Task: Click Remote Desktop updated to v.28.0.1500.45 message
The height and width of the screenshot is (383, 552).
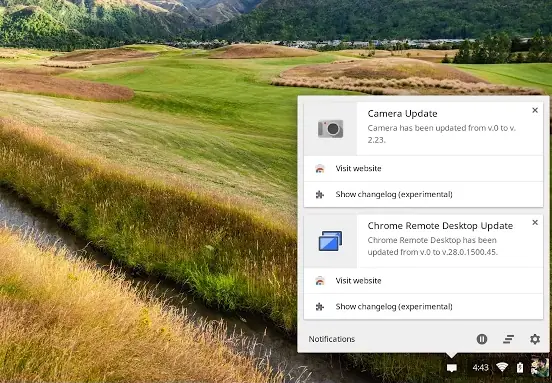Action: click(432, 246)
